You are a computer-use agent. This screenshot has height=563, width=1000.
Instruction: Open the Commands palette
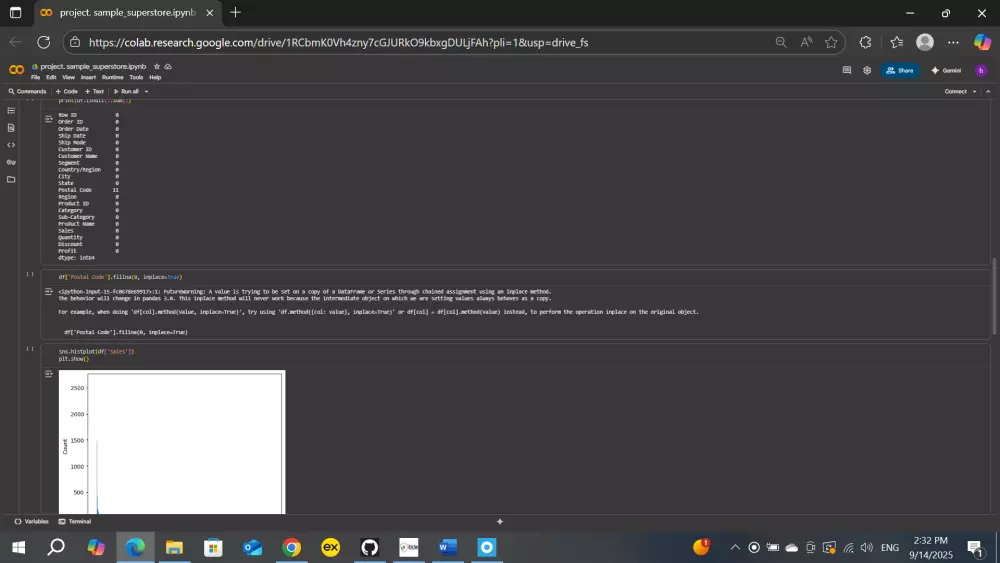click(x=27, y=91)
